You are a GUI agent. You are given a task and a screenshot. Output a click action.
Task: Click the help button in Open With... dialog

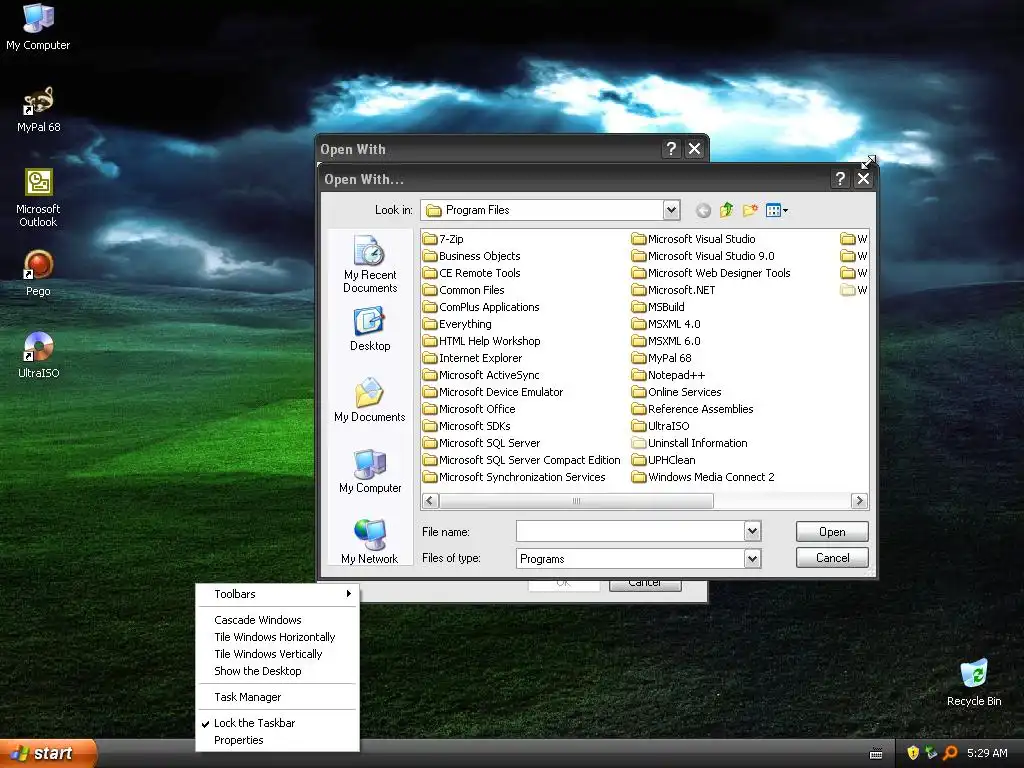tap(840, 179)
